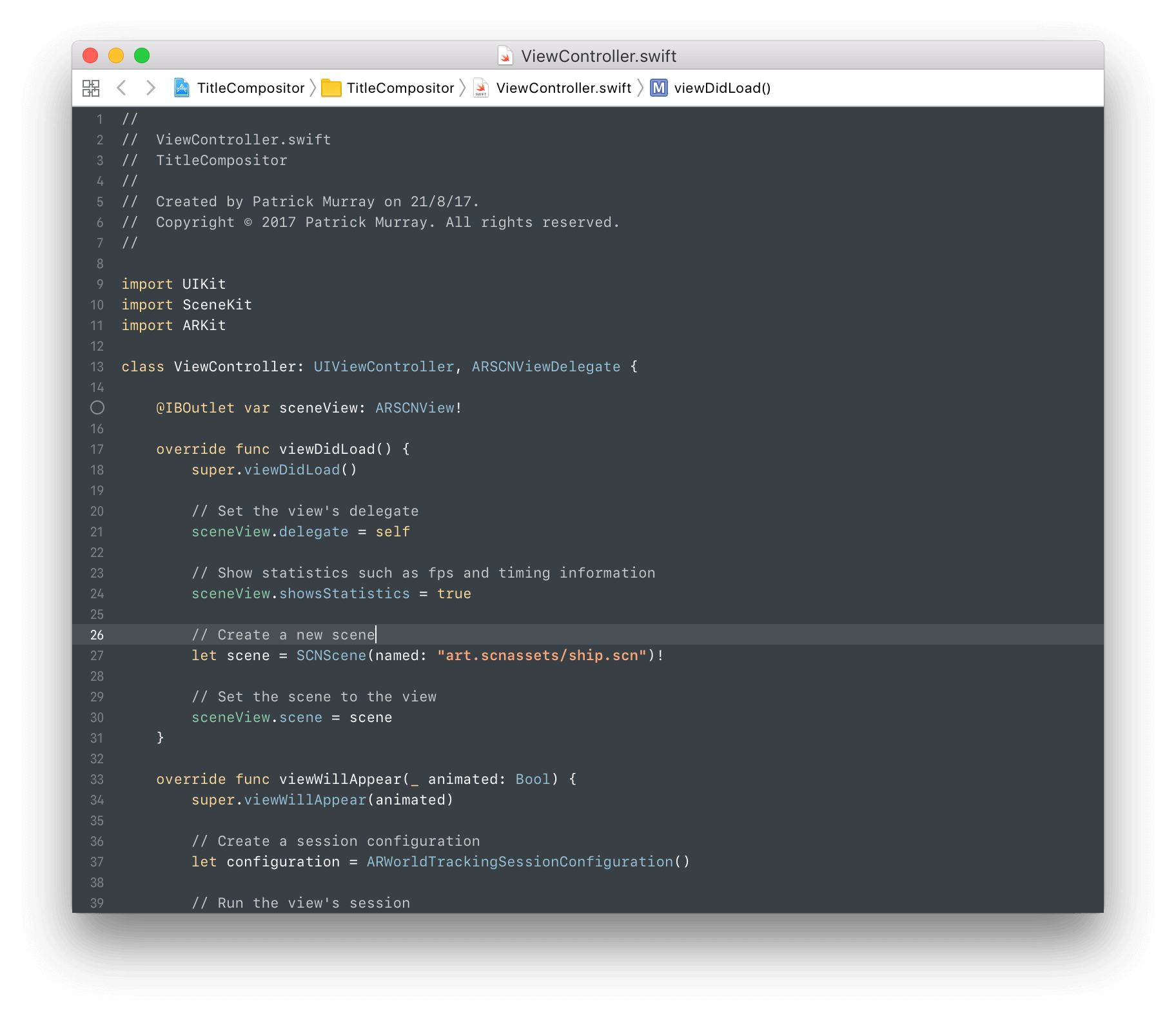Viewport: 1176px width, 1016px height.
Task: Click the TitleCompositor project icon in jump bar
Action: 182,88
